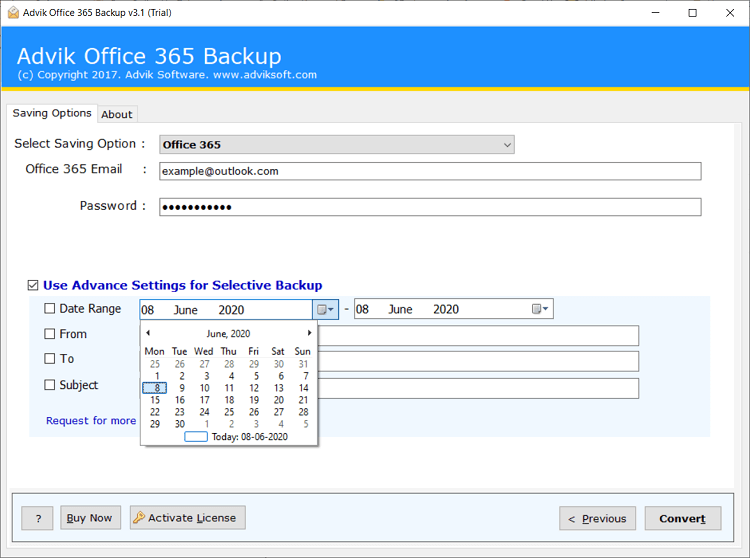Select June 1 in the calendar

tap(156, 376)
